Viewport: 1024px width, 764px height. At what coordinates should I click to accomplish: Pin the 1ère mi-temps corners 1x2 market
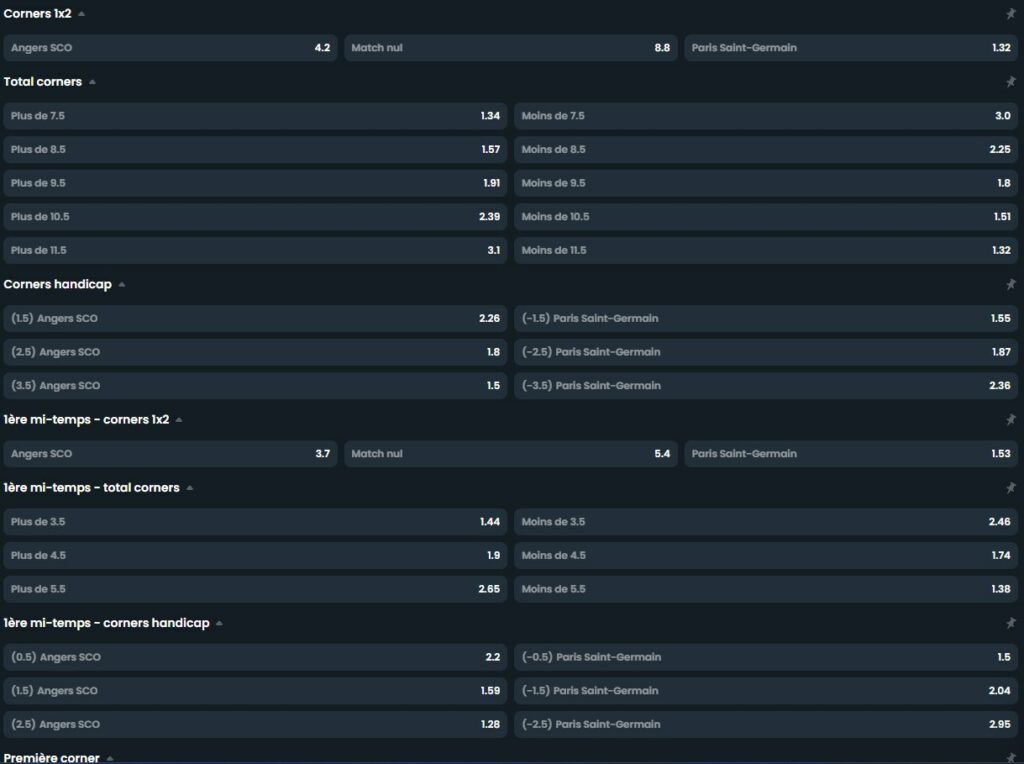tap(1011, 420)
